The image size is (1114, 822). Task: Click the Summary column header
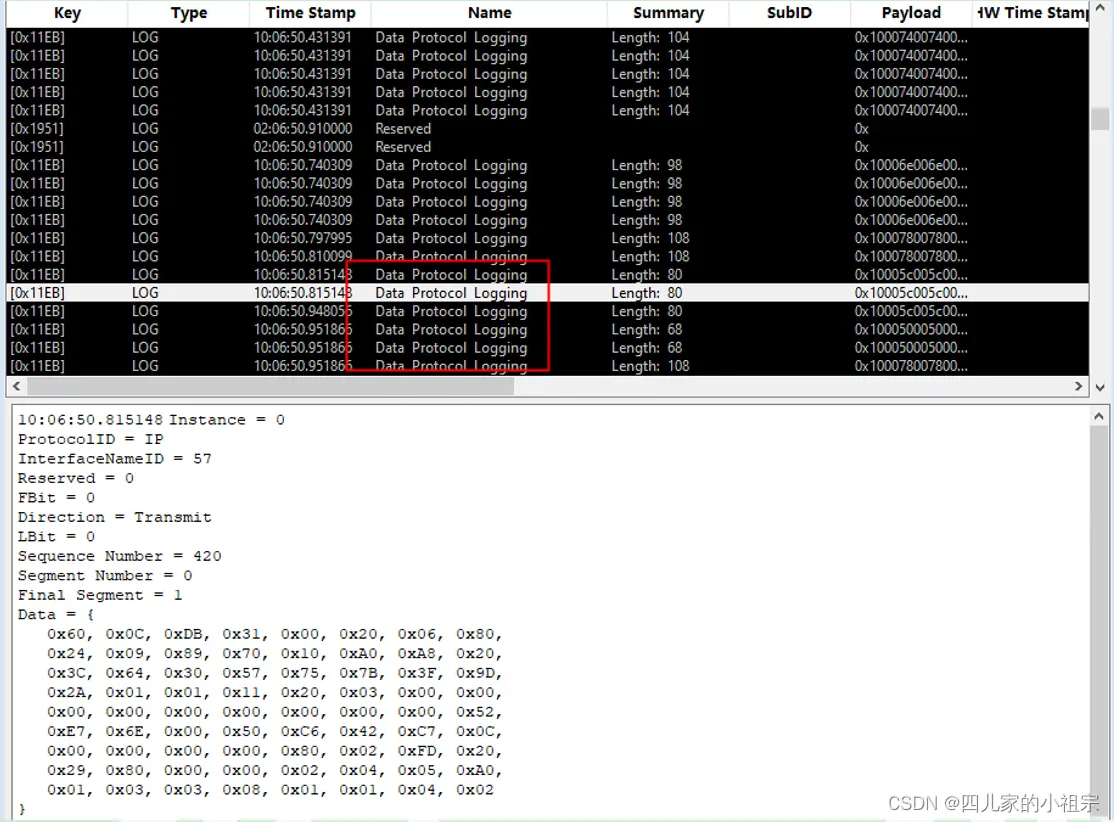coord(667,13)
